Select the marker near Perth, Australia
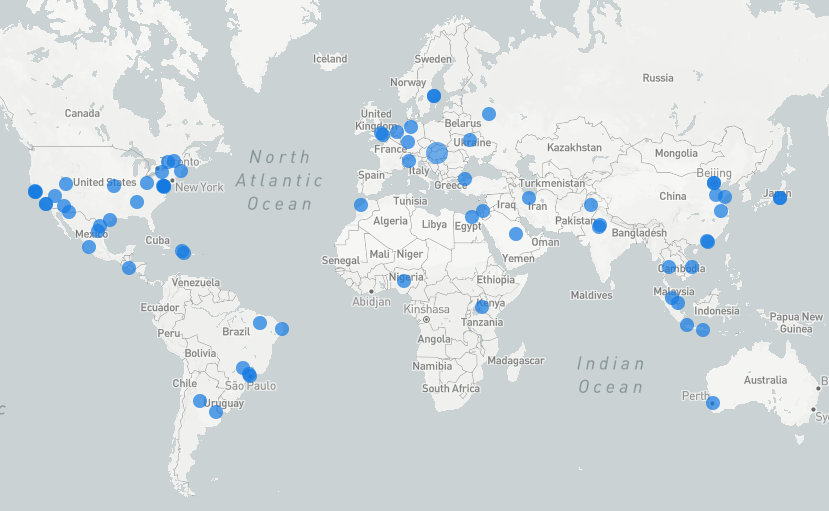The height and width of the screenshot is (511, 829). pyautogui.click(x=713, y=403)
